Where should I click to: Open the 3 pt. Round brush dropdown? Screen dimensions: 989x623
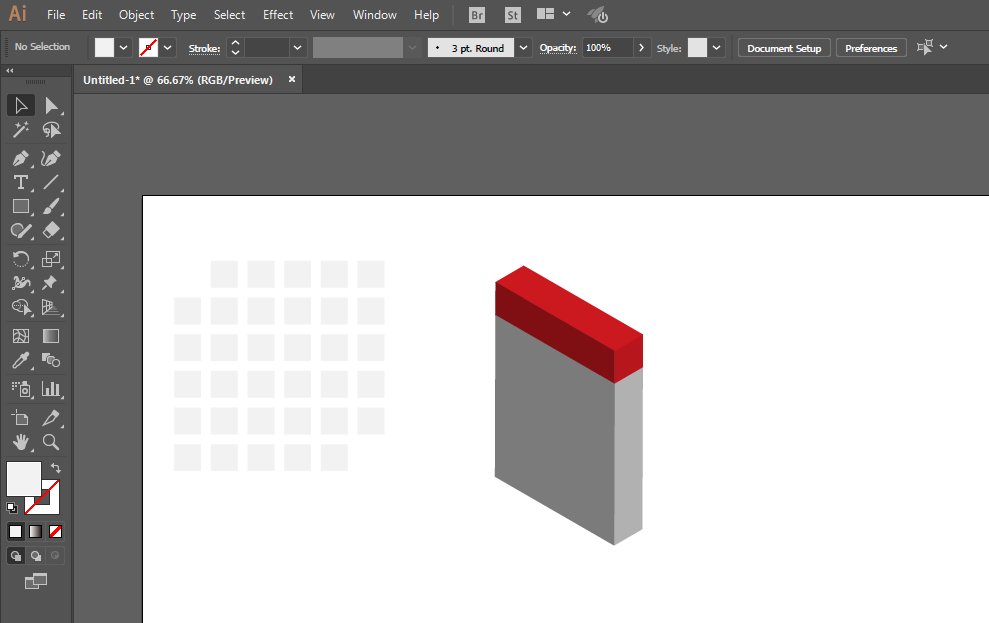[525, 47]
